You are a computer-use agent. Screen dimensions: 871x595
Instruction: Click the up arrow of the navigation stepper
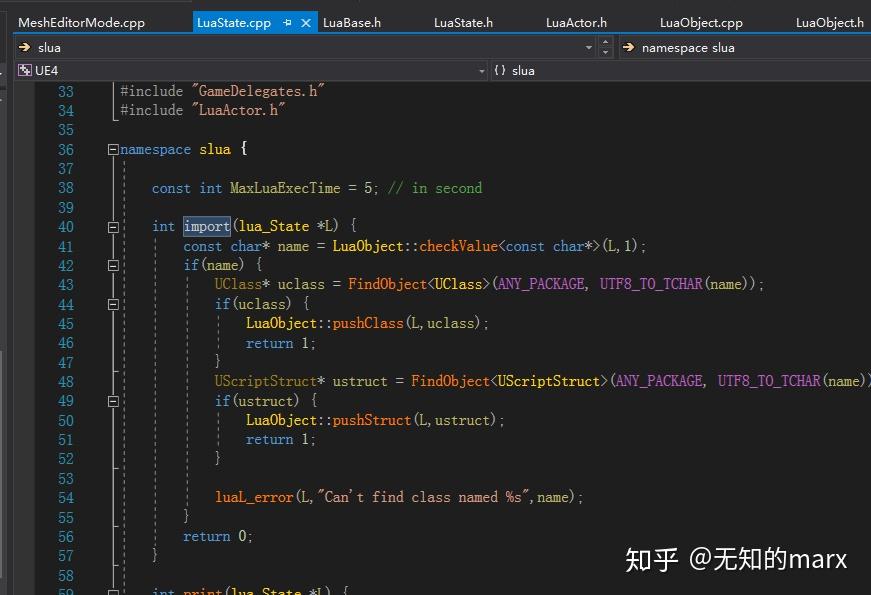pyautogui.click(x=603, y=43)
